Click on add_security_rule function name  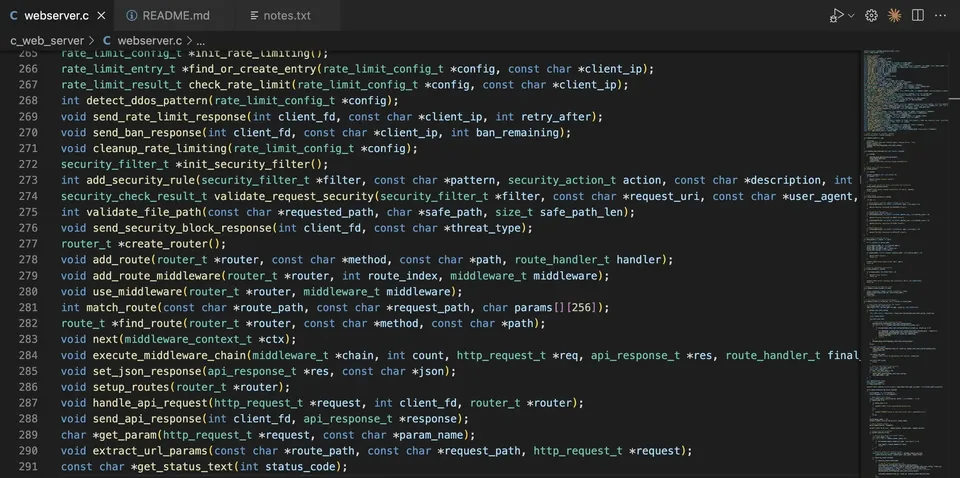click(x=141, y=180)
